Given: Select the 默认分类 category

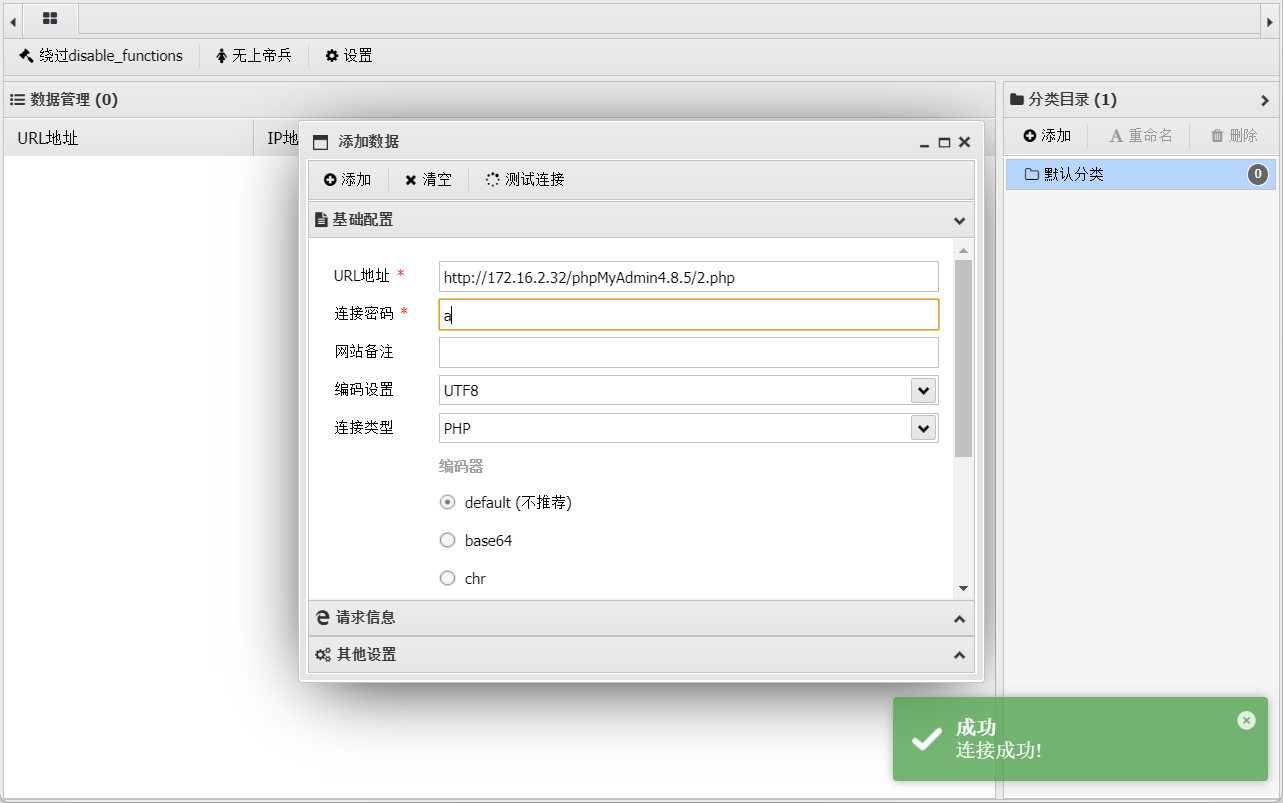Looking at the screenshot, I should click(1141, 175).
